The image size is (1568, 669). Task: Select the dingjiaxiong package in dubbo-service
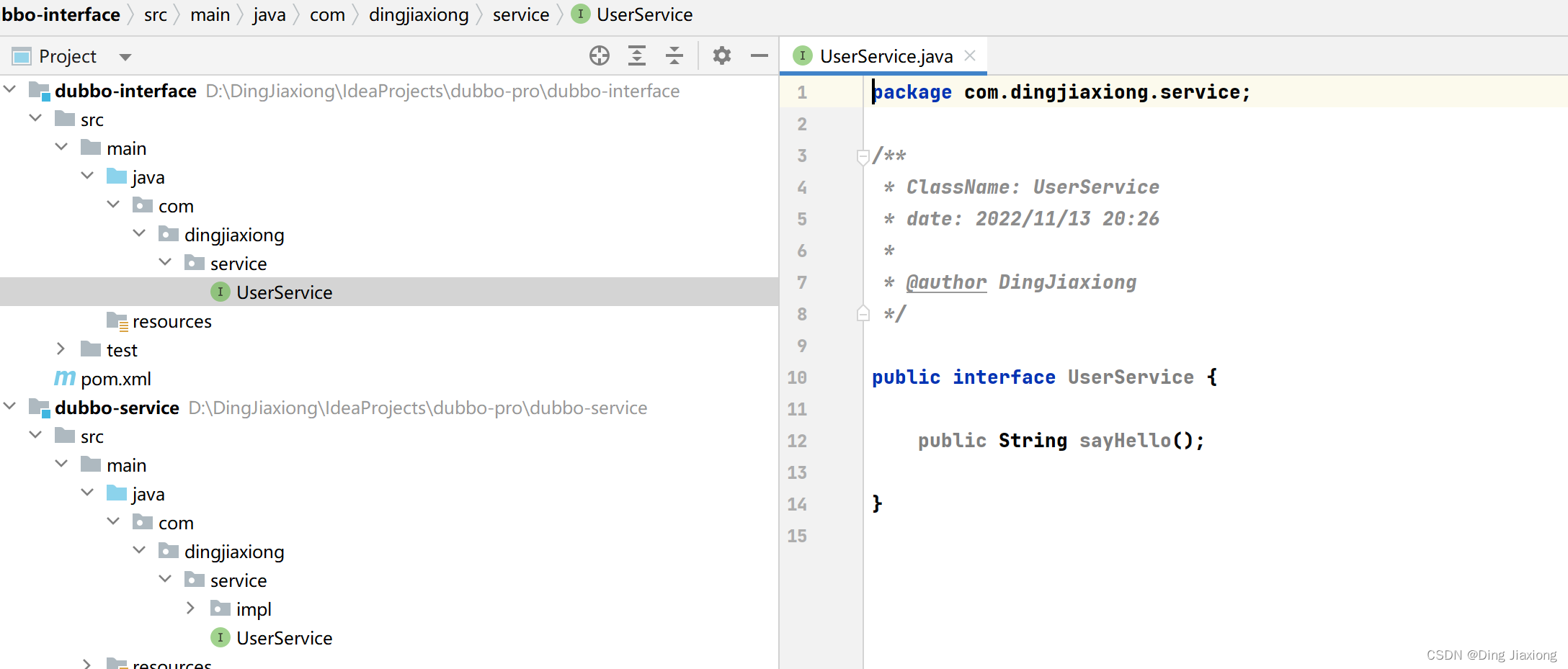tap(234, 552)
